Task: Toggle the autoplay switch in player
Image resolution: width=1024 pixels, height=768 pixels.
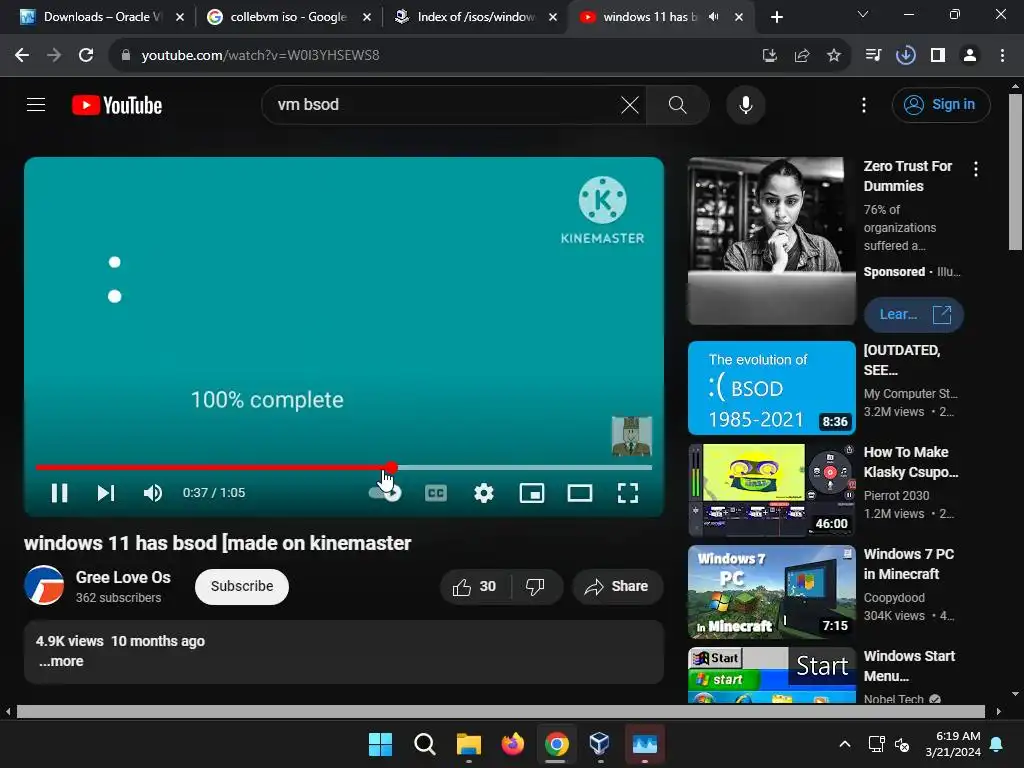Action: click(385, 493)
